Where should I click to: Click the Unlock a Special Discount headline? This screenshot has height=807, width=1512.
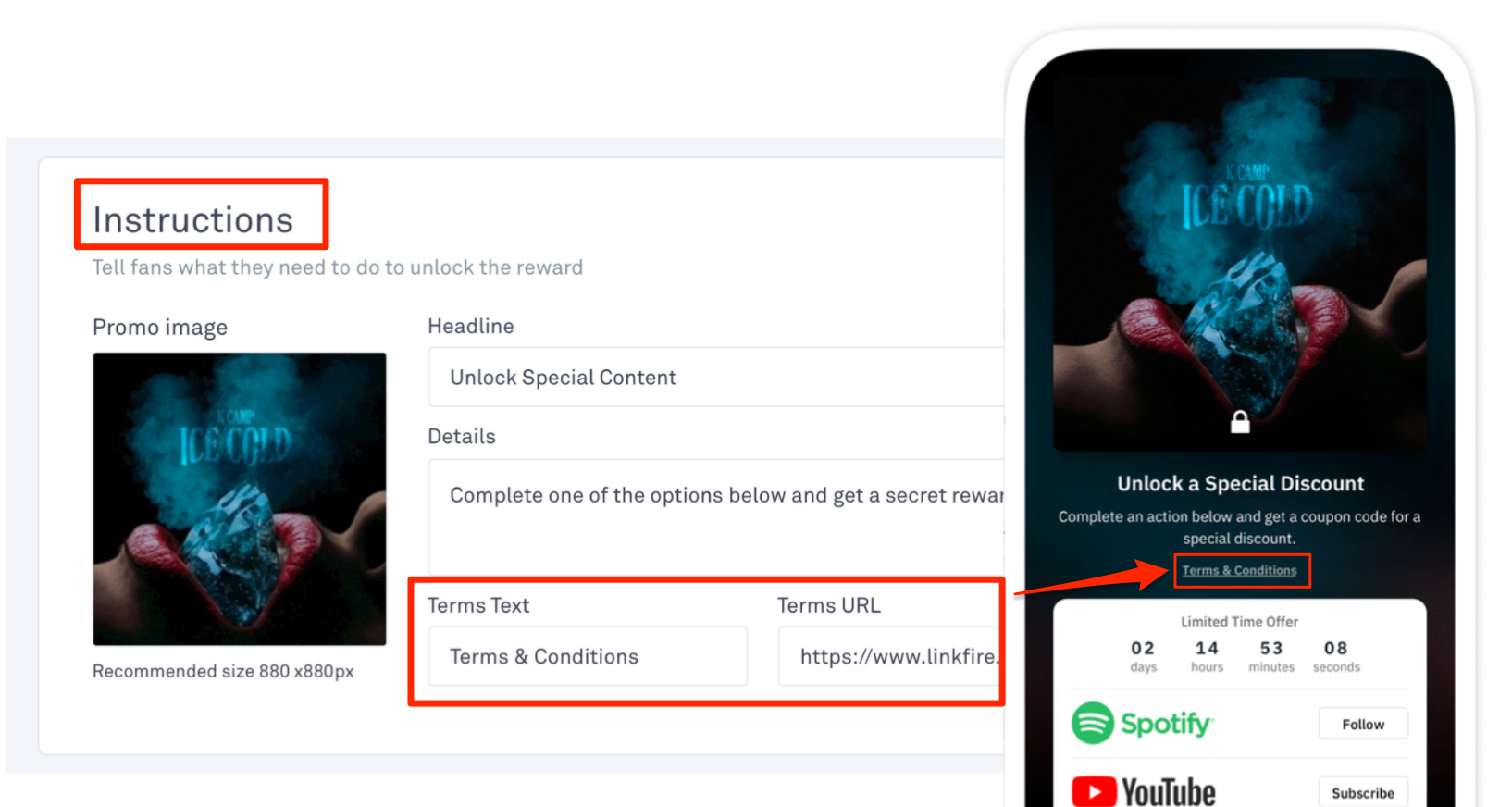(1240, 483)
